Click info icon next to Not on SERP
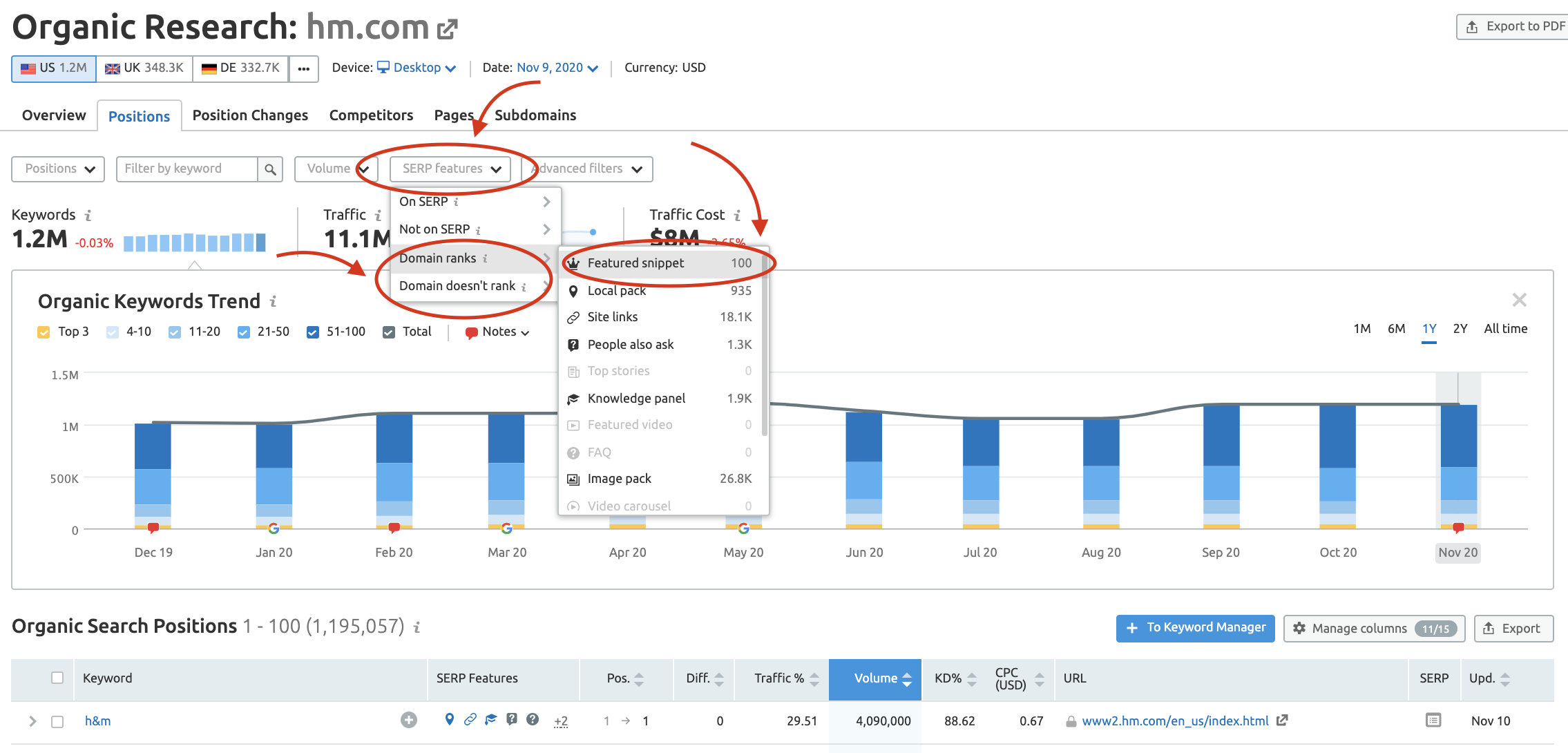1568x753 pixels. [478, 230]
